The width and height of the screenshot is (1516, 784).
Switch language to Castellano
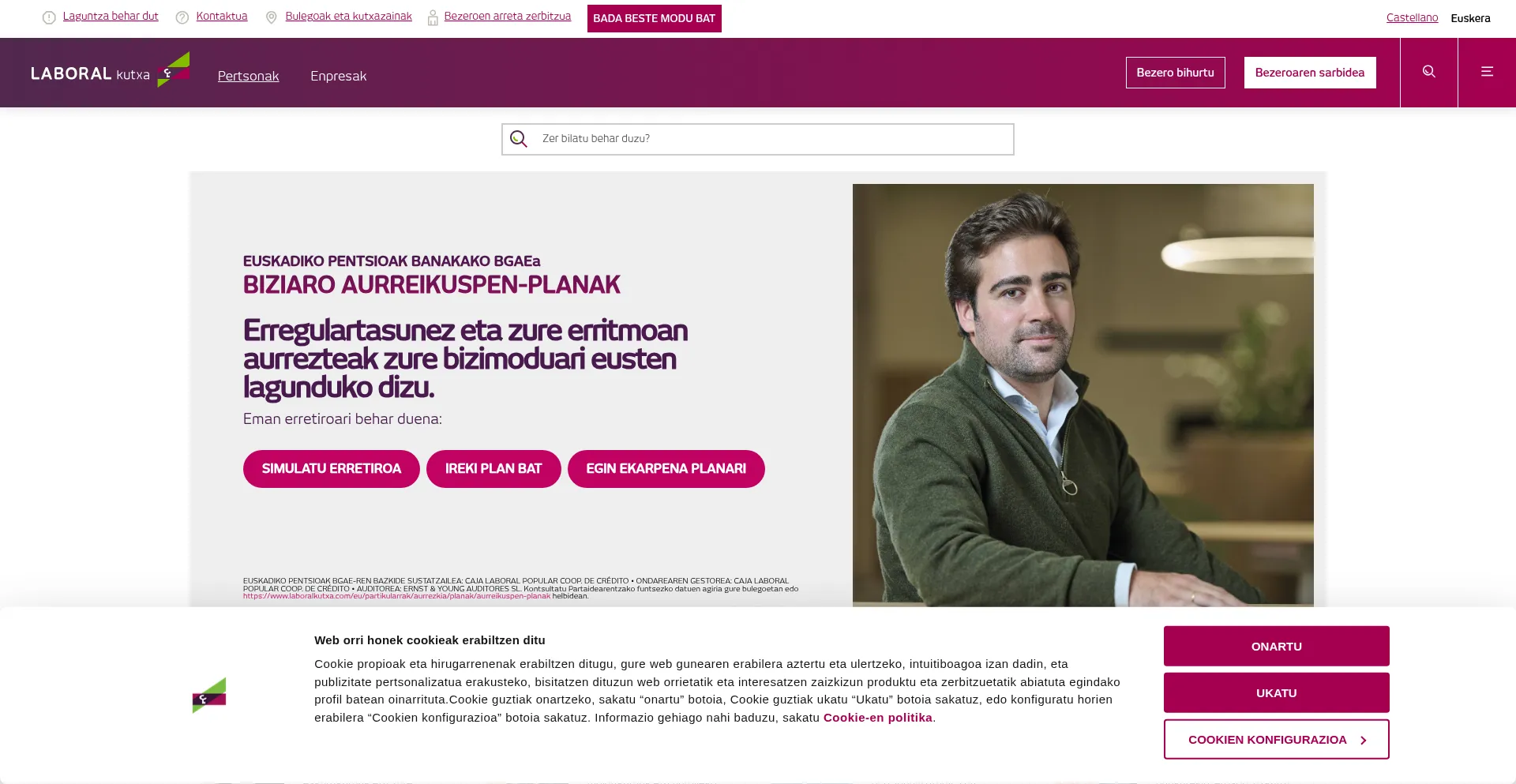tap(1412, 17)
